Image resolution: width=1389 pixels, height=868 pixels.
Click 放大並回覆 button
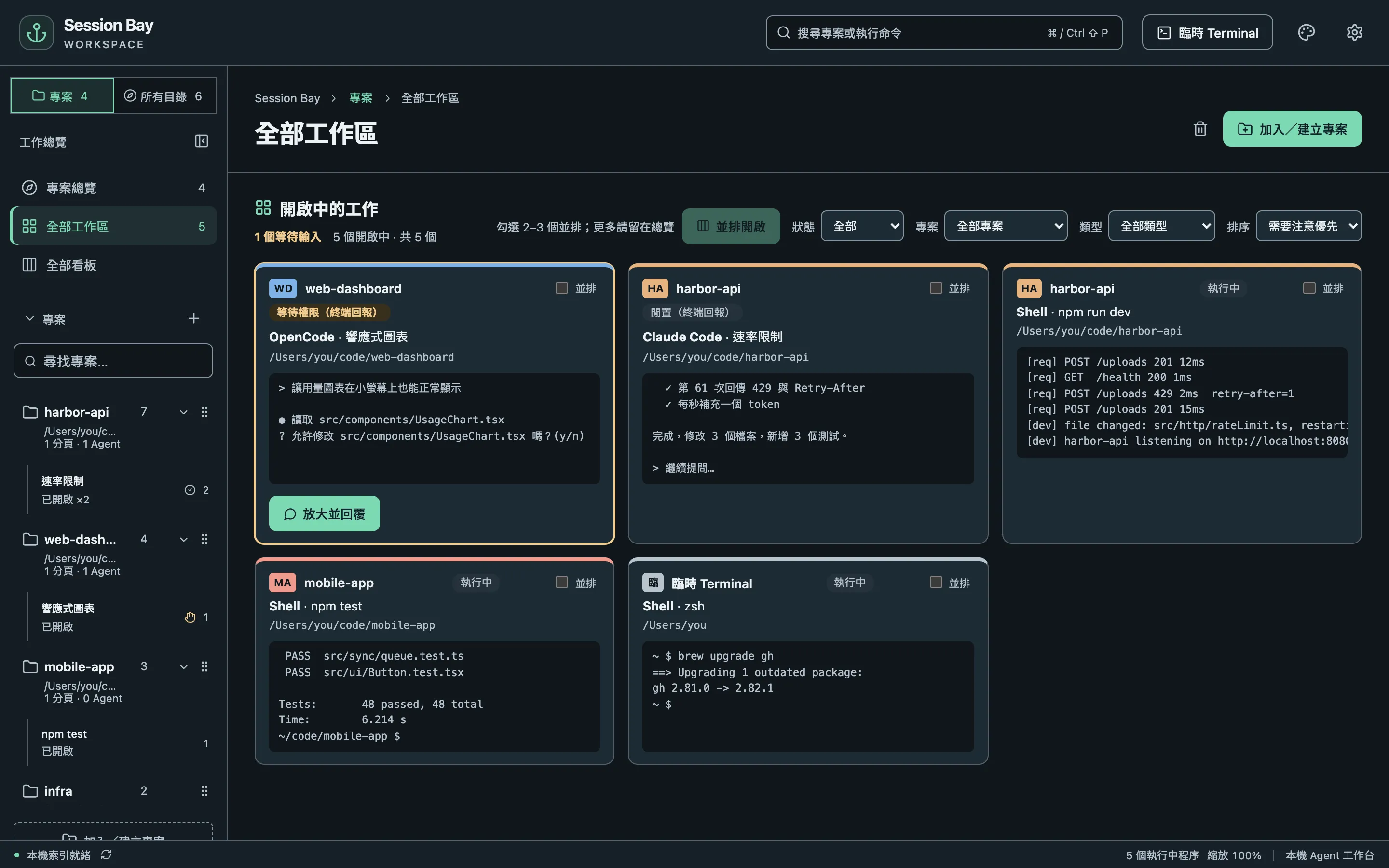324,514
